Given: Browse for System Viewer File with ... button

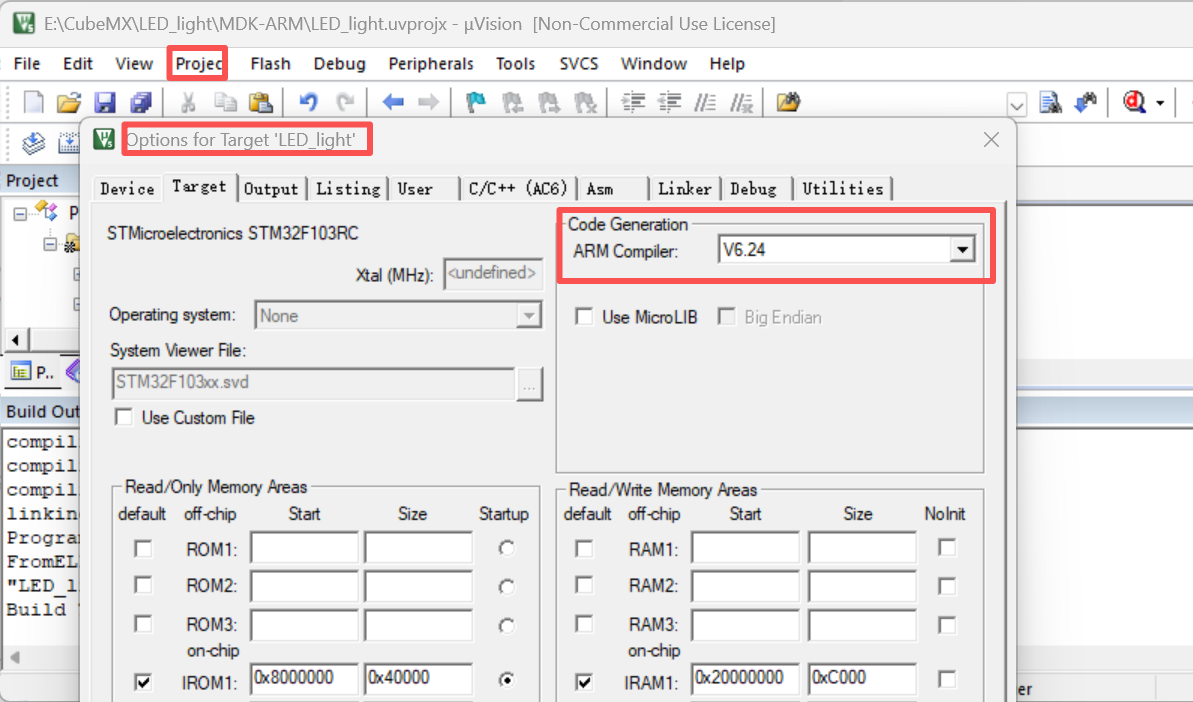Looking at the screenshot, I should click(x=529, y=384).
